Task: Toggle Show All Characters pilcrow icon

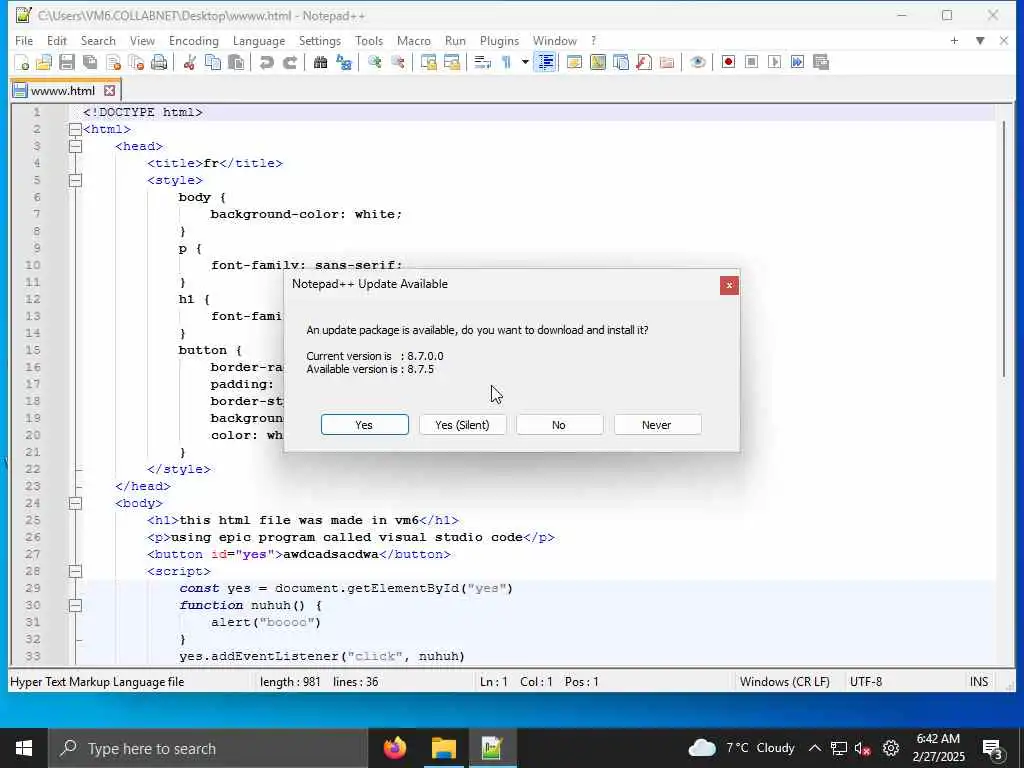Action: point(506,63)
